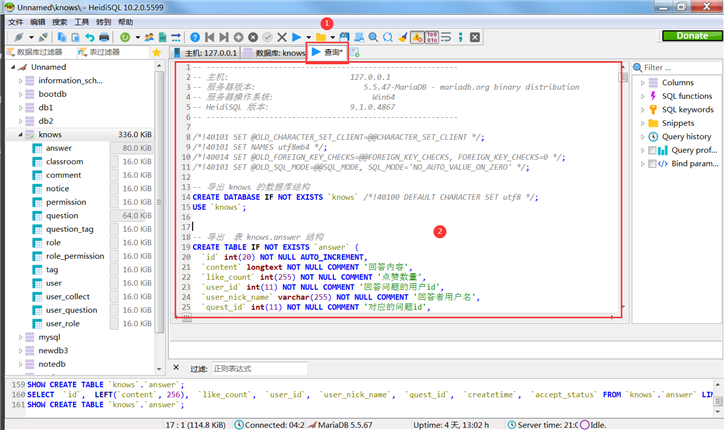Switch to the 数据库: knows tab

point(274,53)
